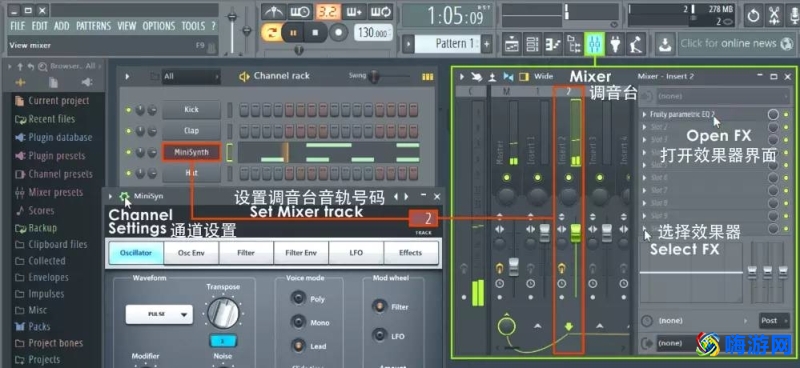
Task: Mute the Kick channel green light
Action: (x=128, y=110)
